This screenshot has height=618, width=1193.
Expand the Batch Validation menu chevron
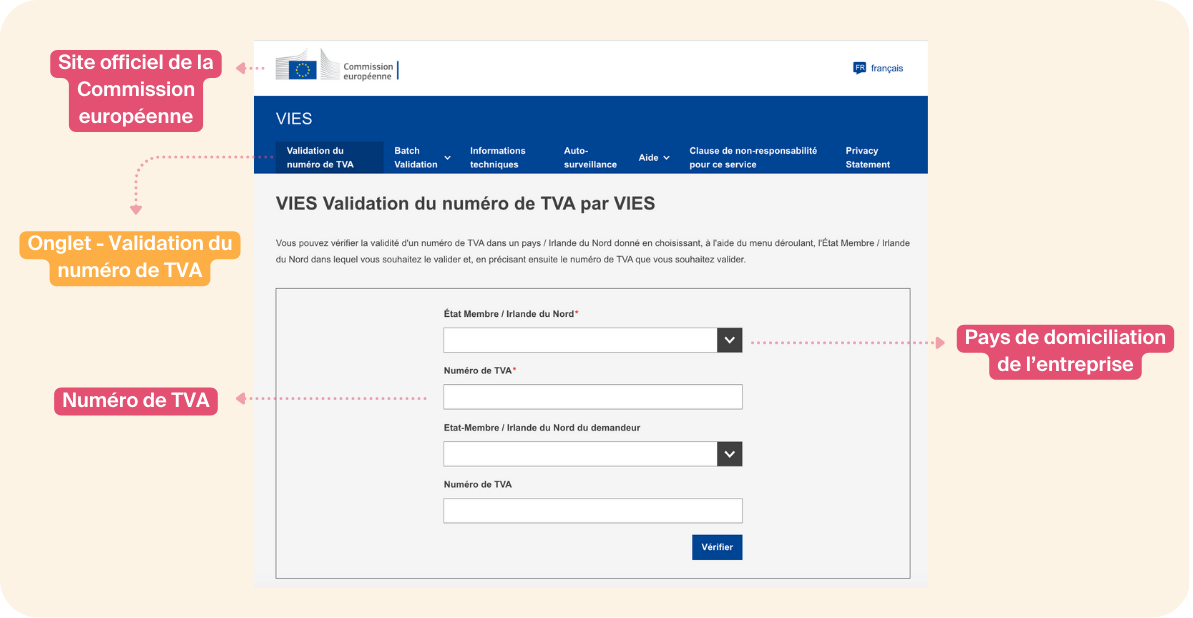[448, 158]
